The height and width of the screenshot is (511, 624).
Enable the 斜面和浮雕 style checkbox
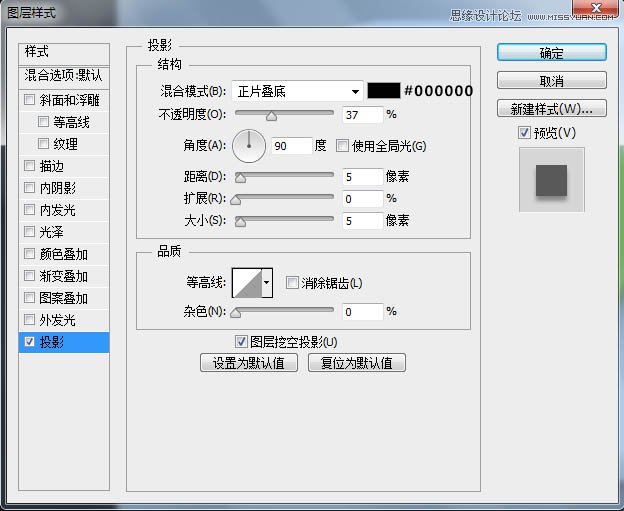(29, 100)
